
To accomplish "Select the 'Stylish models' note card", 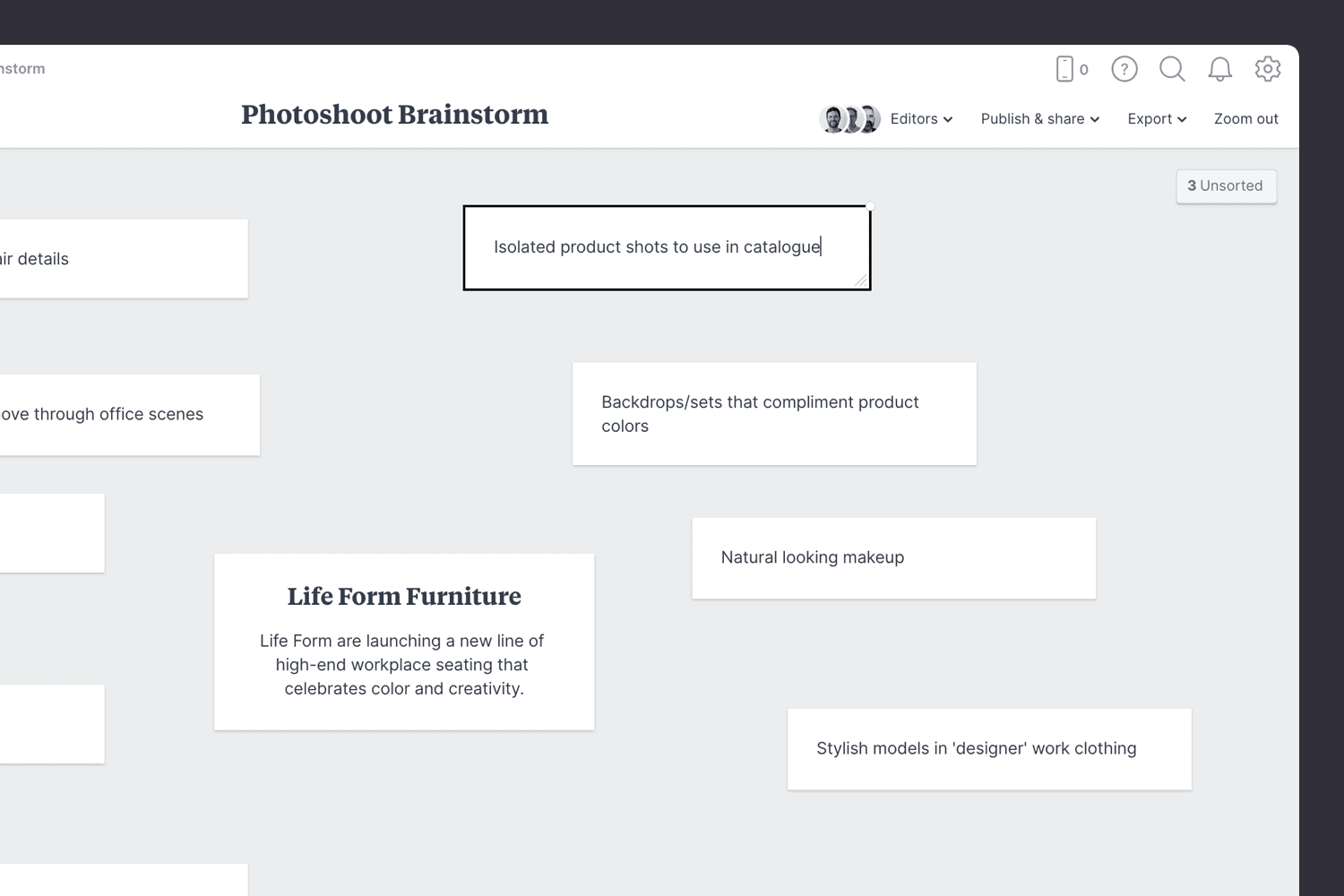I will click(x=989, y=749).
